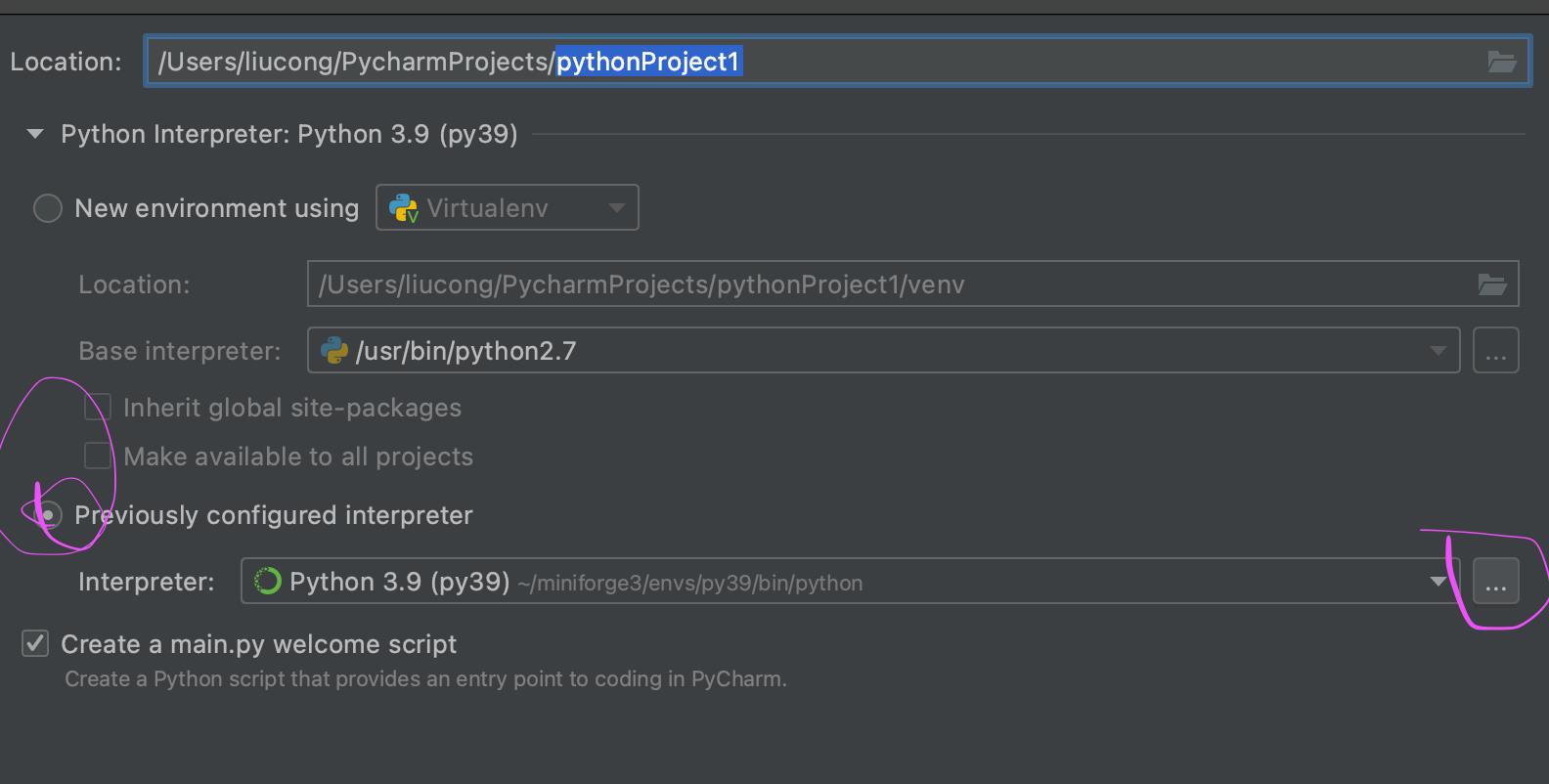Collapse the Python Interpreter section
1549x784 pixels.
click(35, 134)
